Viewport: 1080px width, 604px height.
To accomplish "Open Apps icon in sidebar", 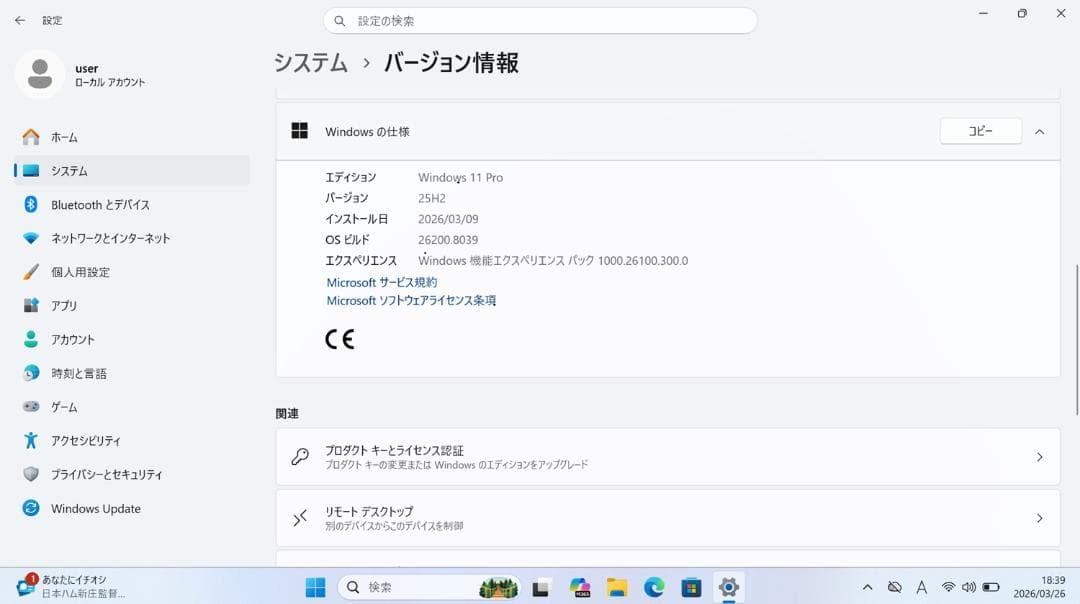I will (x=31, y=305).
